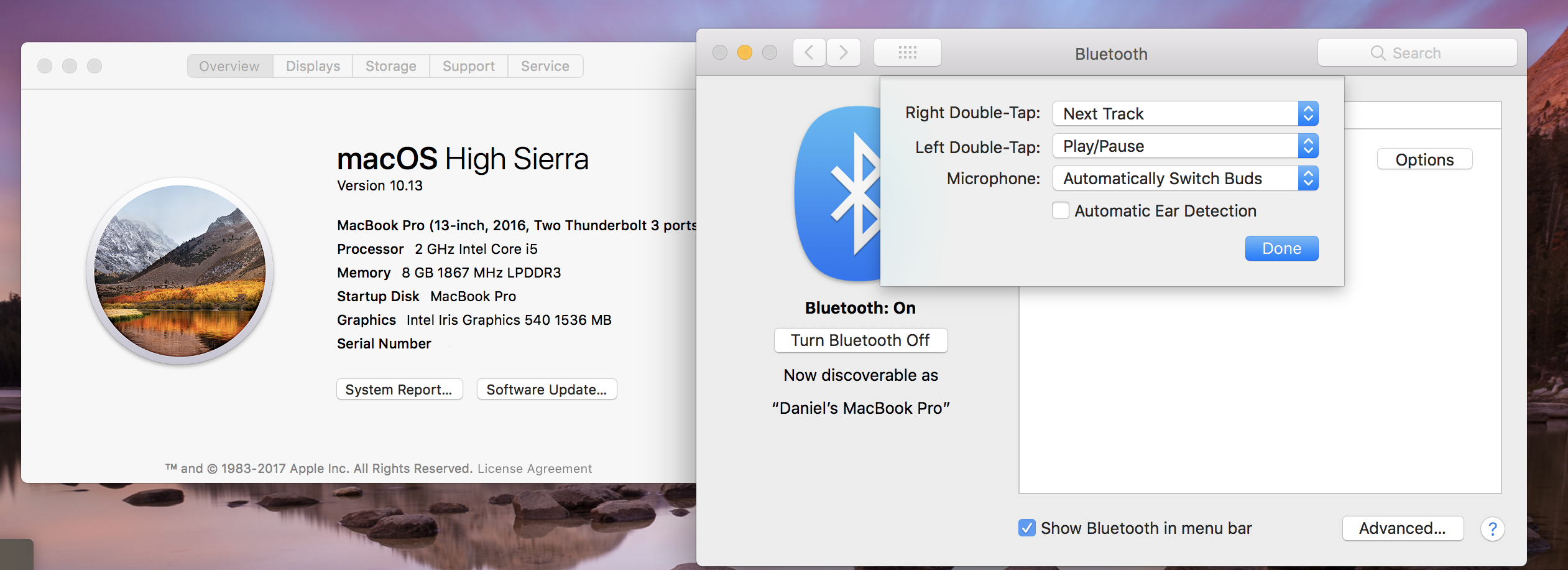Uncheck Show Bluetooth in menu bar

[x=1027, y=528]
